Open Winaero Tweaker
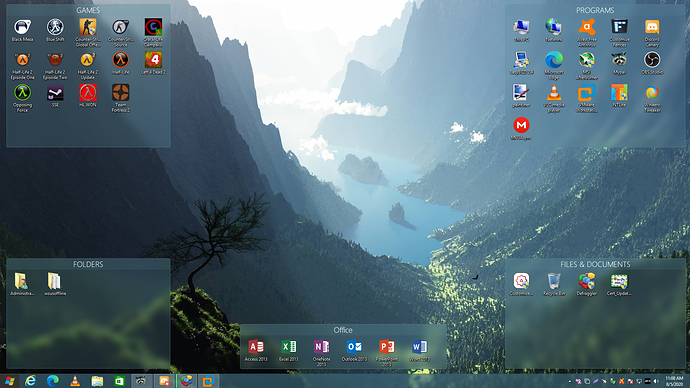This screenshot has width=690, height=388. 652,98
